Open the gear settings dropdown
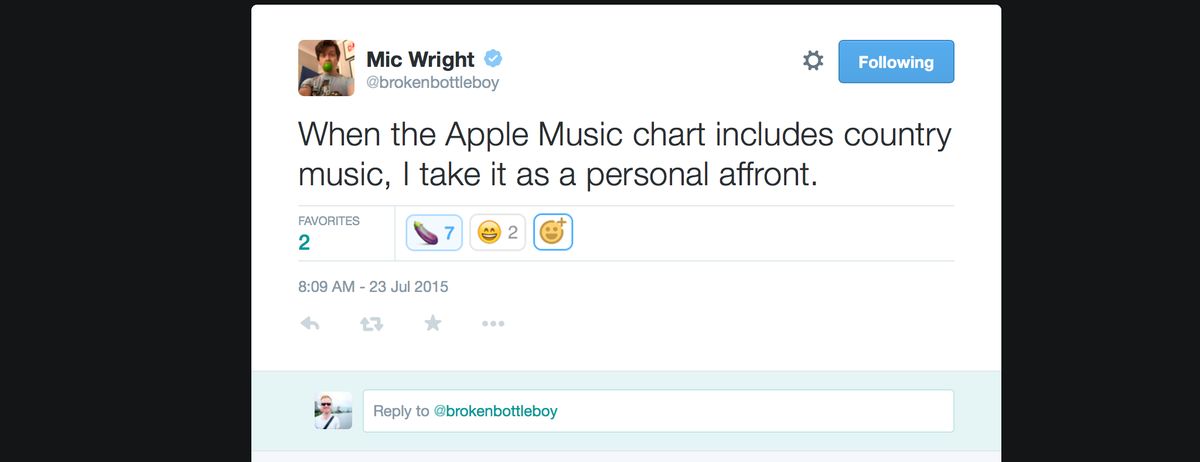Viewport: 1200px width, 462px height. tap(813, 61)
